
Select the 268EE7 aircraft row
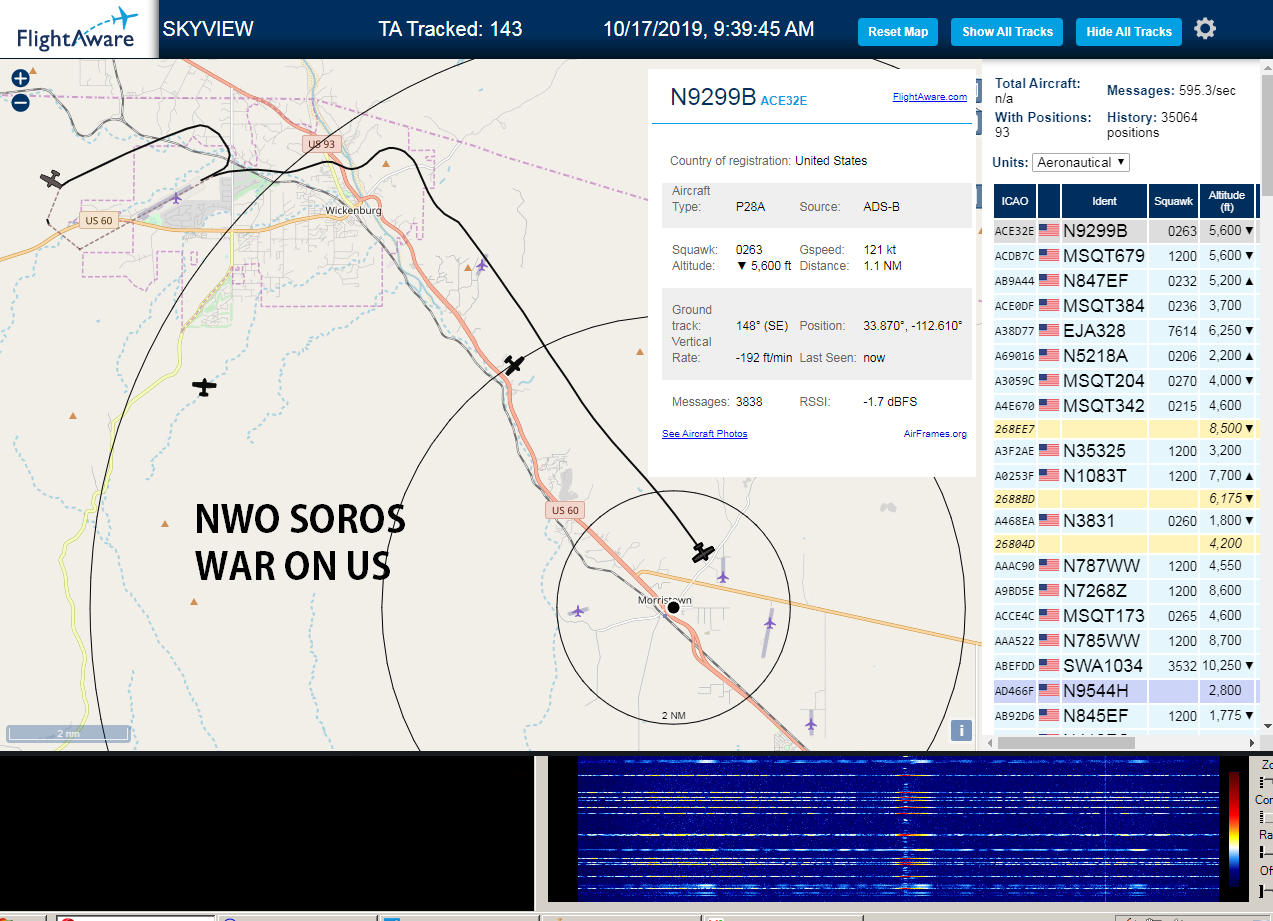1125,428
